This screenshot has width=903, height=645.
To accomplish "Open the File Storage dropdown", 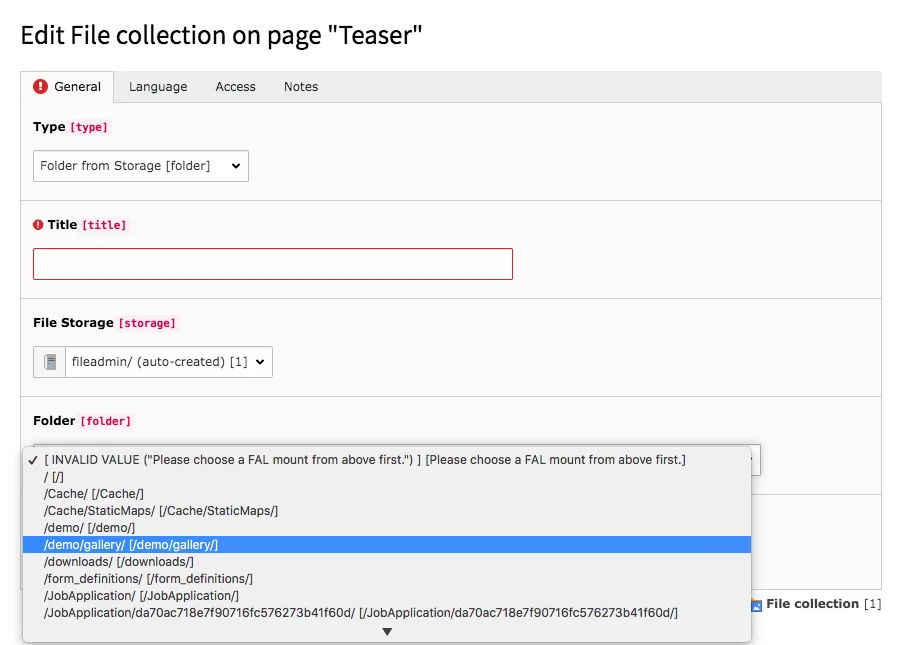I will coord(167,361).
